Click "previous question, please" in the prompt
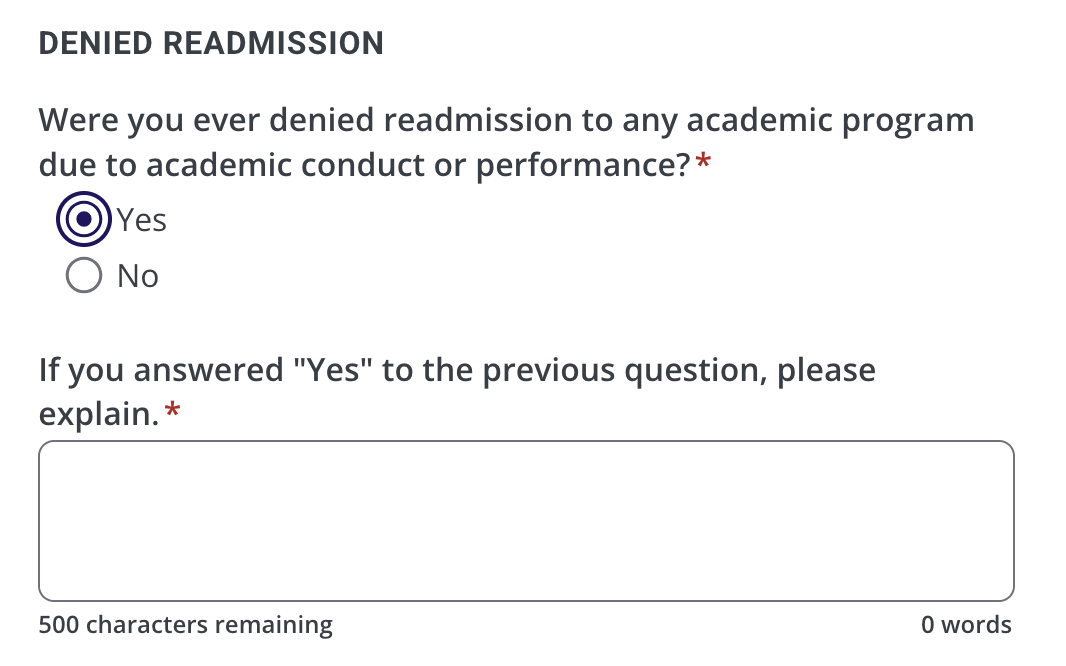Image resolution: width=1066 pixels, height=666 pixels. [x=679, y=371]
